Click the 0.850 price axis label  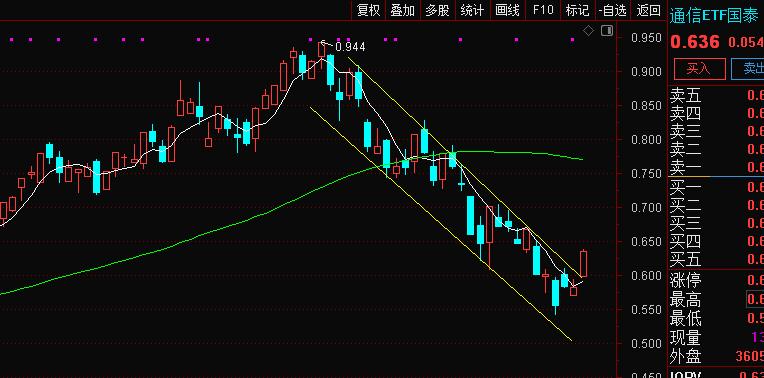(646, 106)
